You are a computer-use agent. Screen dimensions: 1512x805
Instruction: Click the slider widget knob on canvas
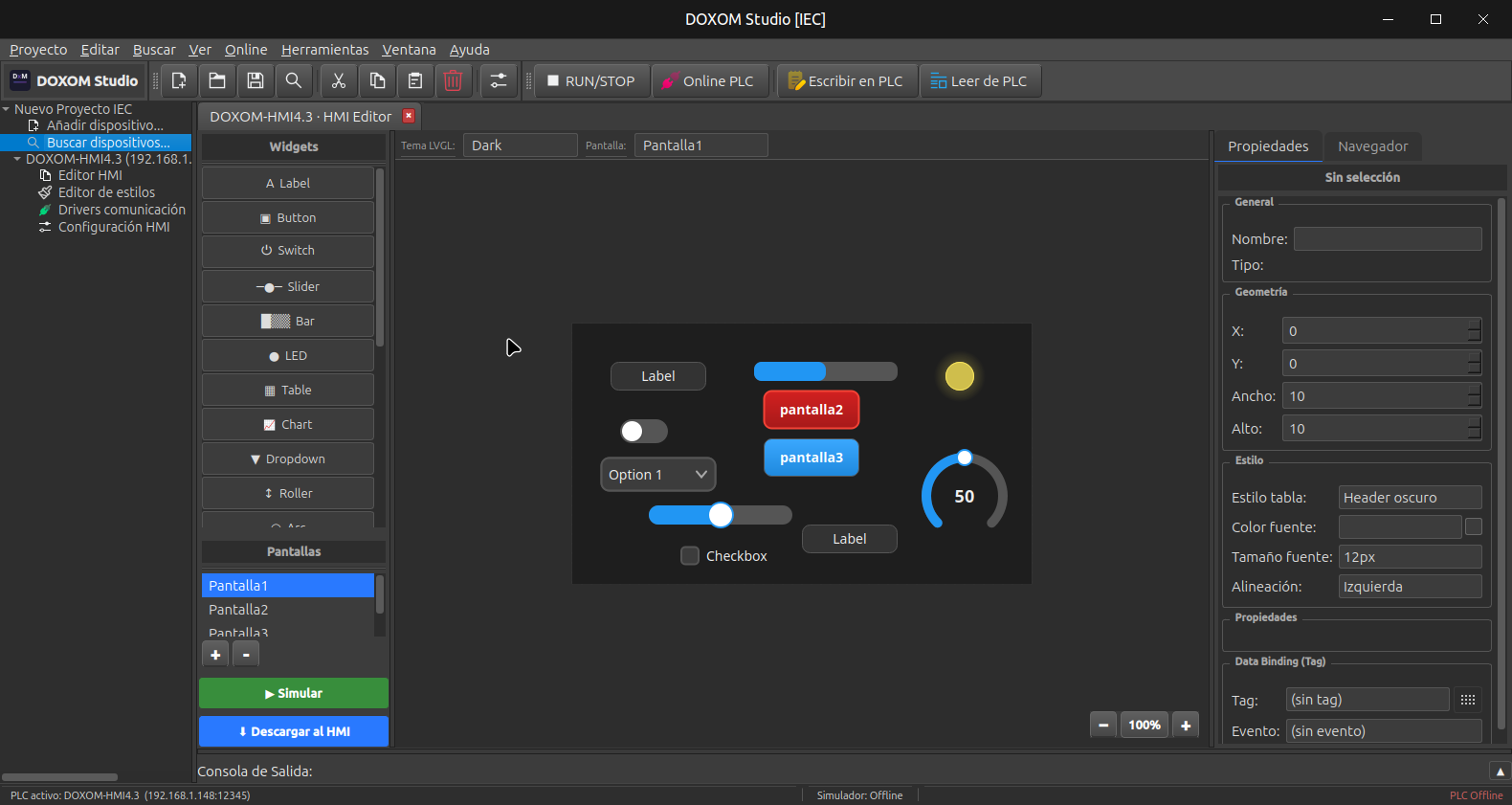tap(721, 515)
